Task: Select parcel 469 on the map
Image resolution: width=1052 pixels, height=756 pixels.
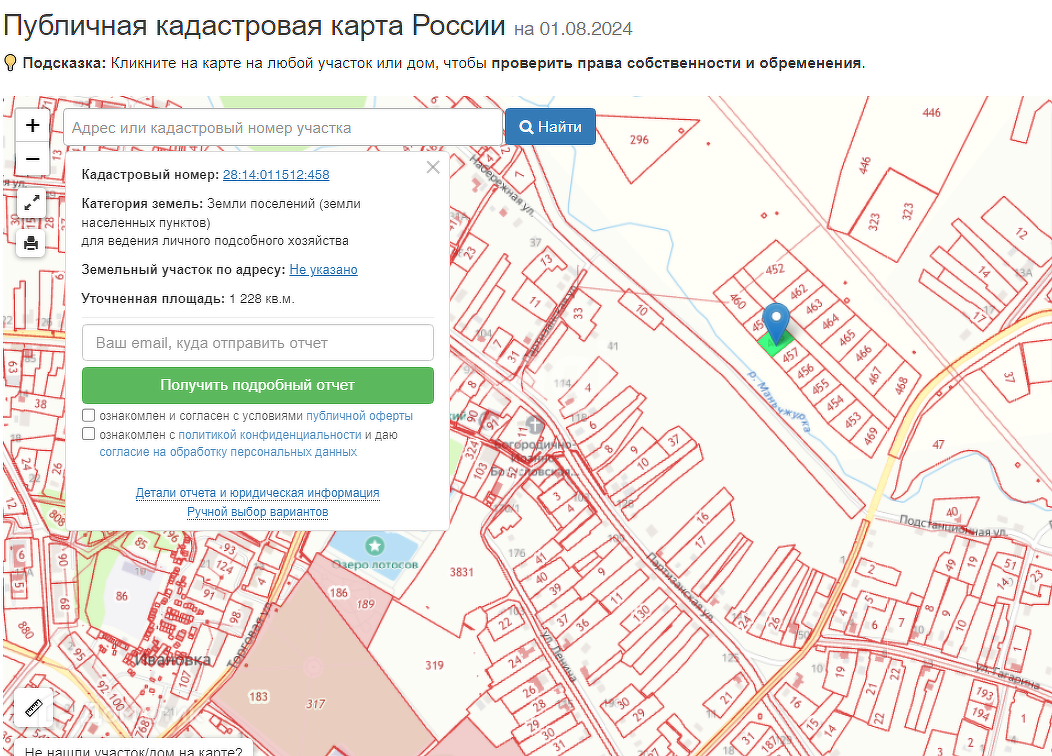Action: [x=870, y=436]
